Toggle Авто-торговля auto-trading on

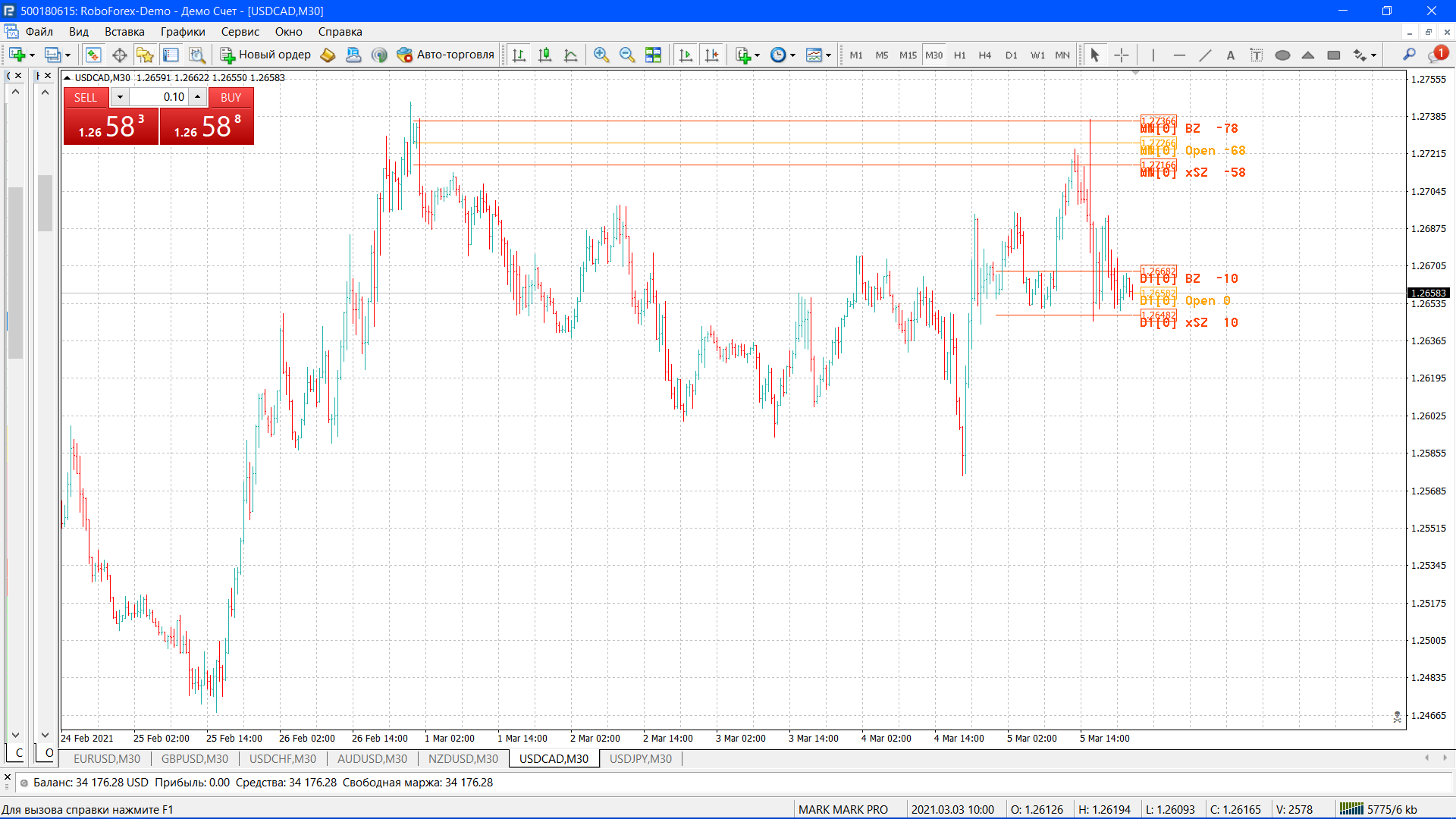pos(446,55)
